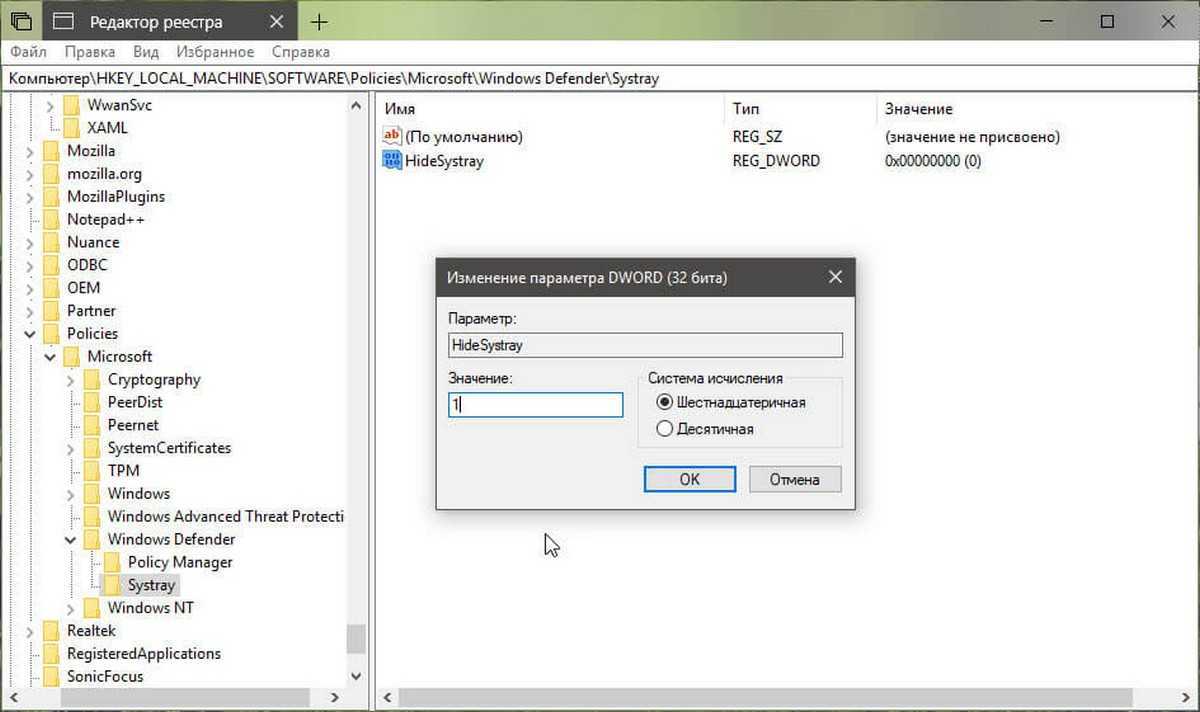Screen dimensions: 1200x712
Task: Click the HideSystray DWORD value icon
Action: tap(392, 160)
